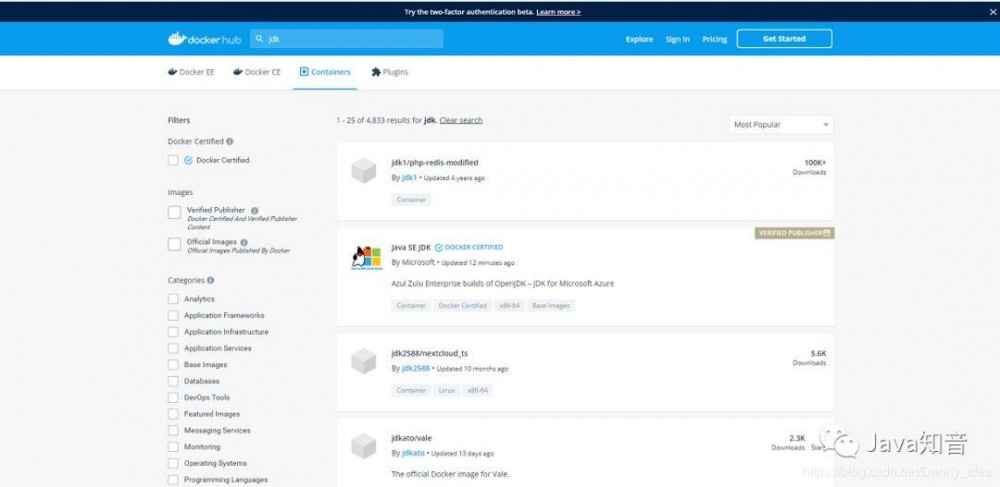Select the Containers tab
The image size is (1000, 487).
tap(325, 72)
